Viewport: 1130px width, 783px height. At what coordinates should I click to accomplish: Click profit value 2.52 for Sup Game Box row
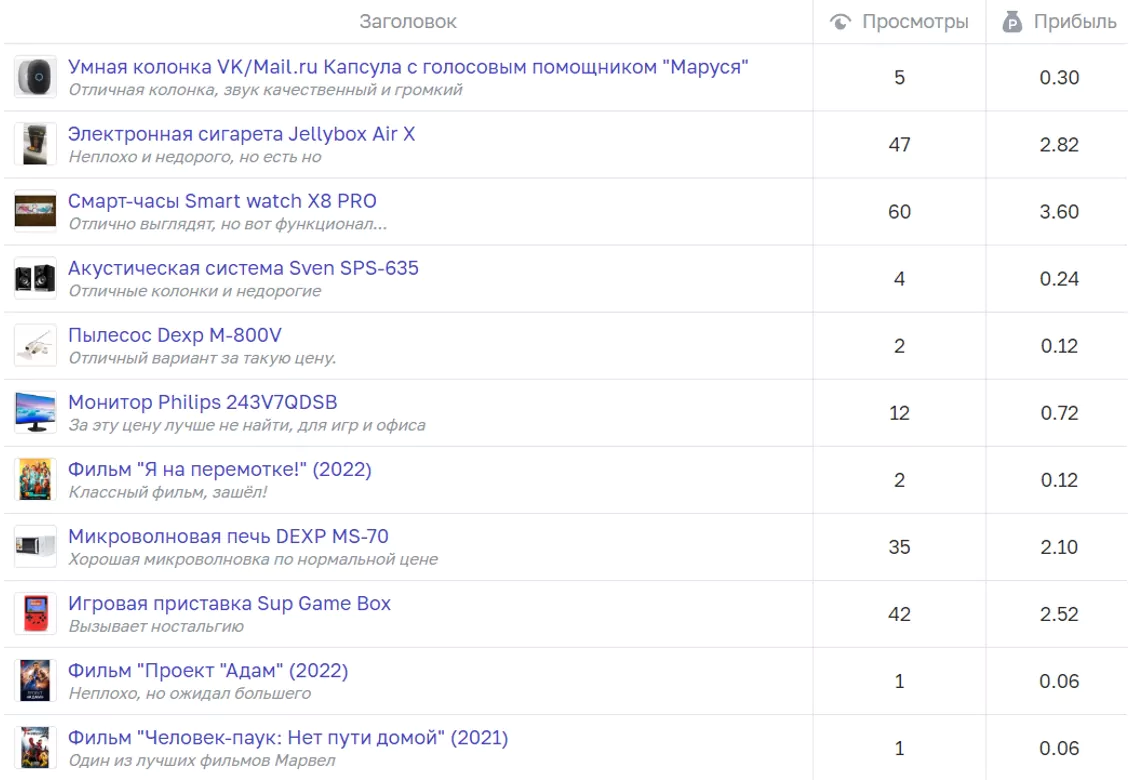[x=1059, y=614]
